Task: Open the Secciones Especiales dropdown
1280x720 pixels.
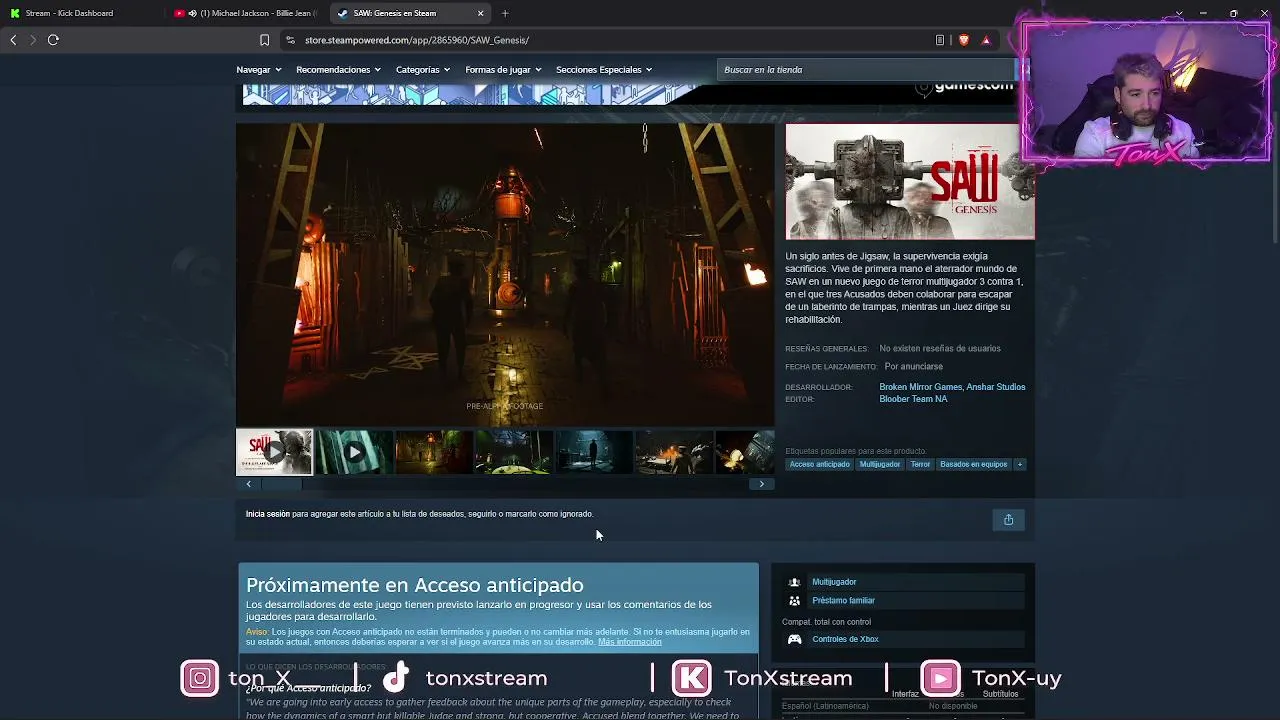Action: pos(604,70)
